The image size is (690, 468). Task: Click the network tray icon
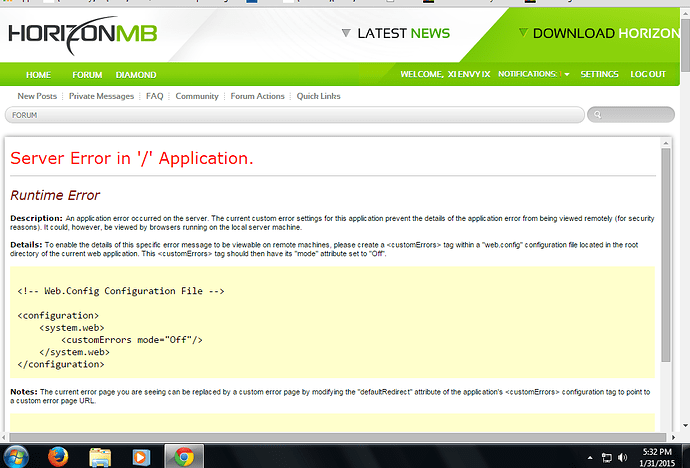point(607,456)
